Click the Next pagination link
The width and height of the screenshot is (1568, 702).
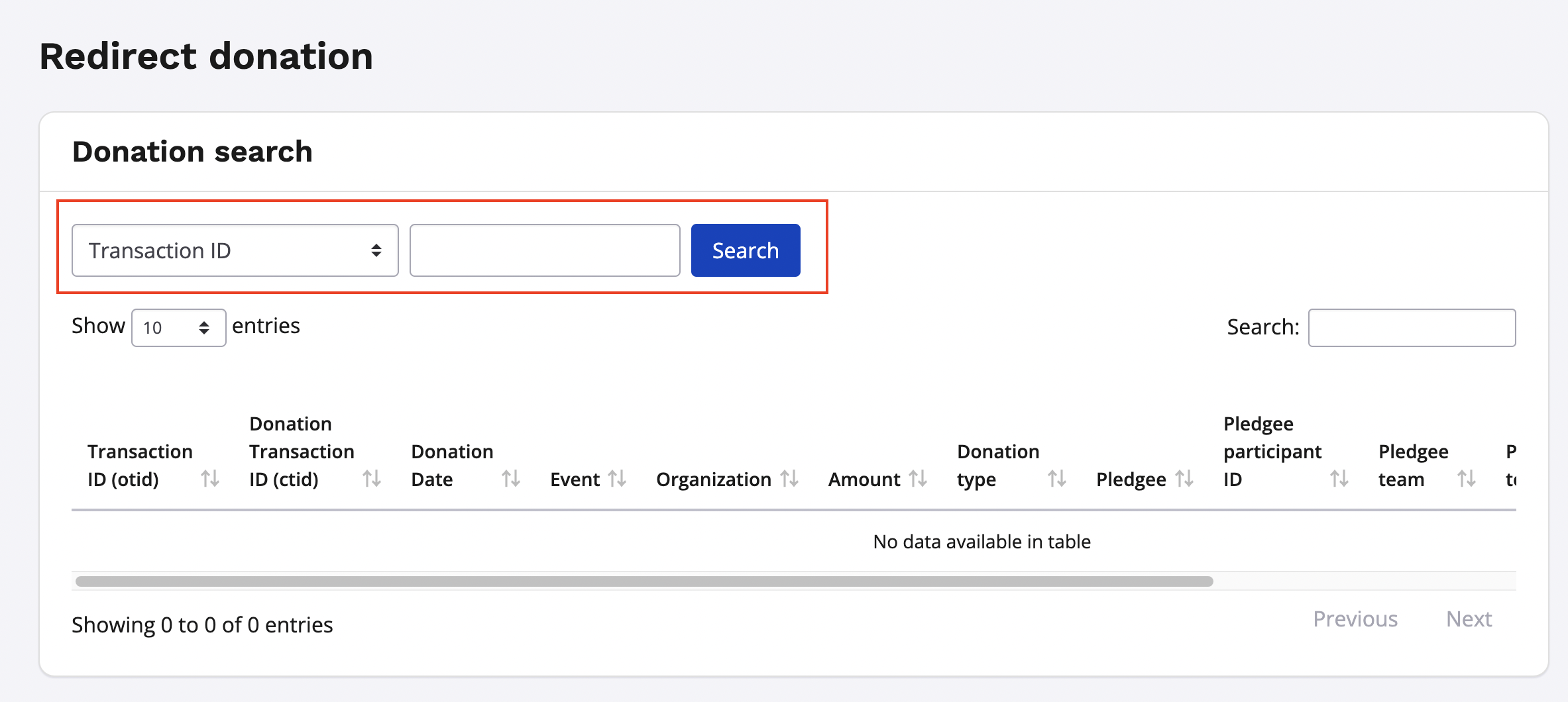click(x=1469, y=619)
